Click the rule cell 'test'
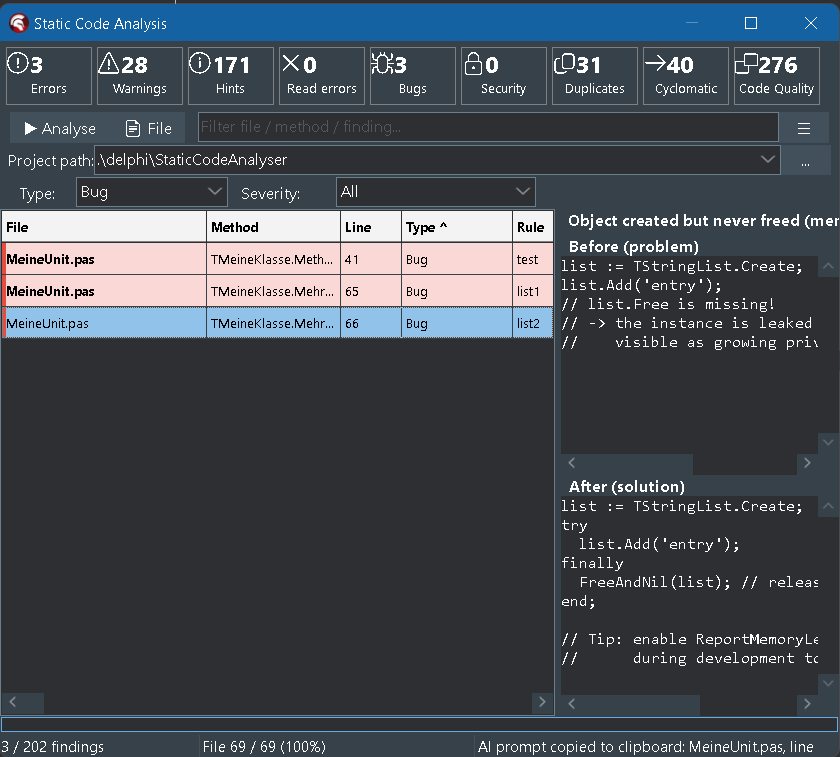 pos(533,259)
